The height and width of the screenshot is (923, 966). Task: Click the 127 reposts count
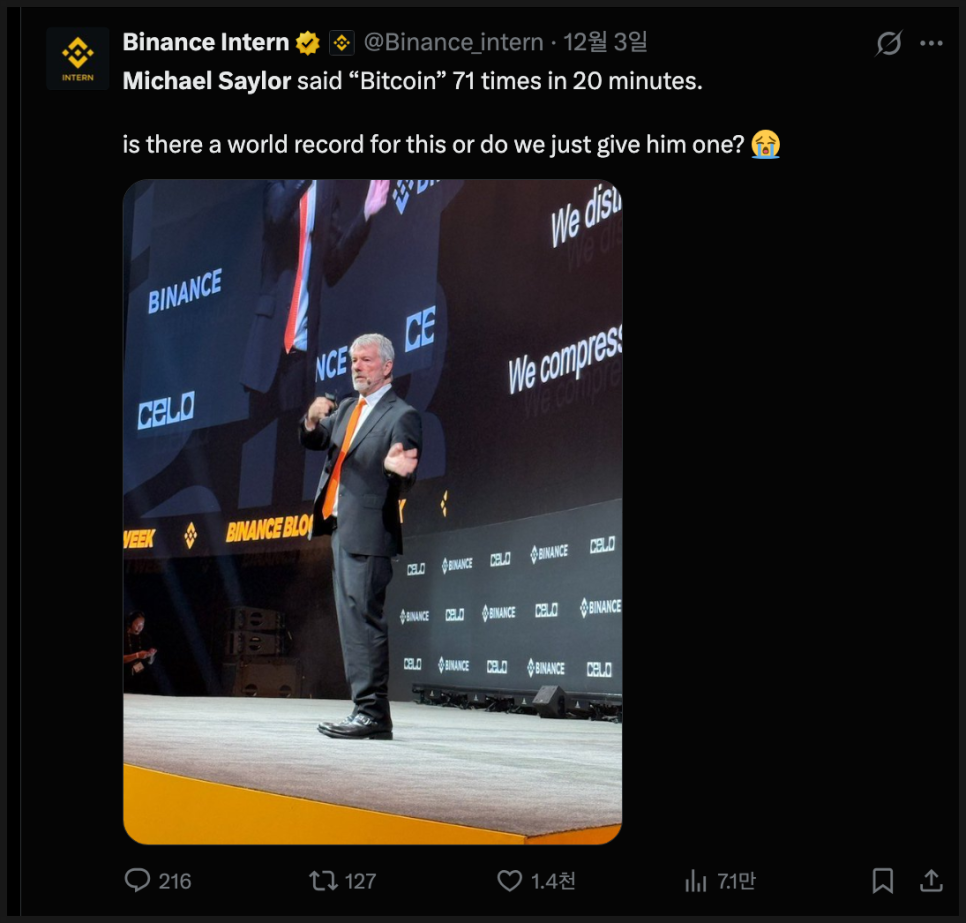[360, 881]
